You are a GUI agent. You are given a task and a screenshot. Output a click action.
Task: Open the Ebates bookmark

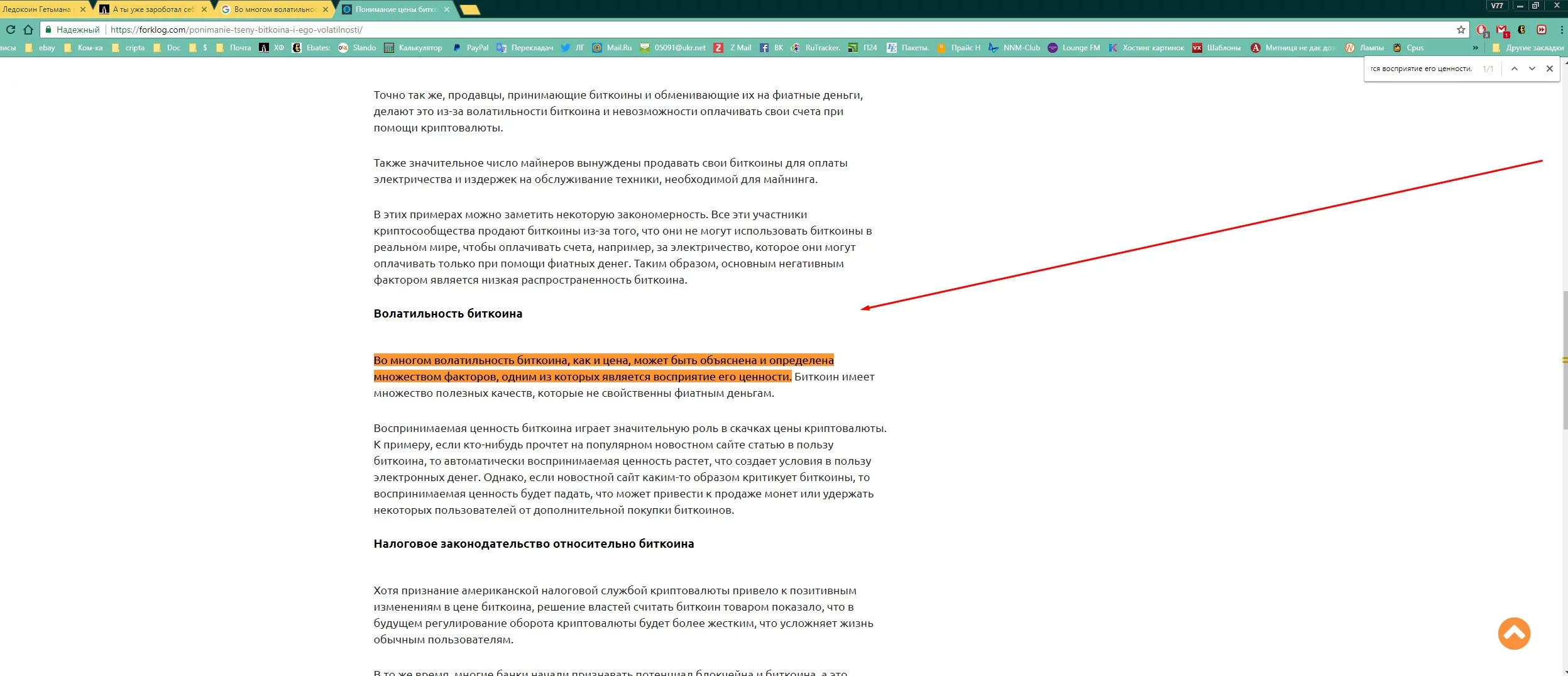click(312, 48)
